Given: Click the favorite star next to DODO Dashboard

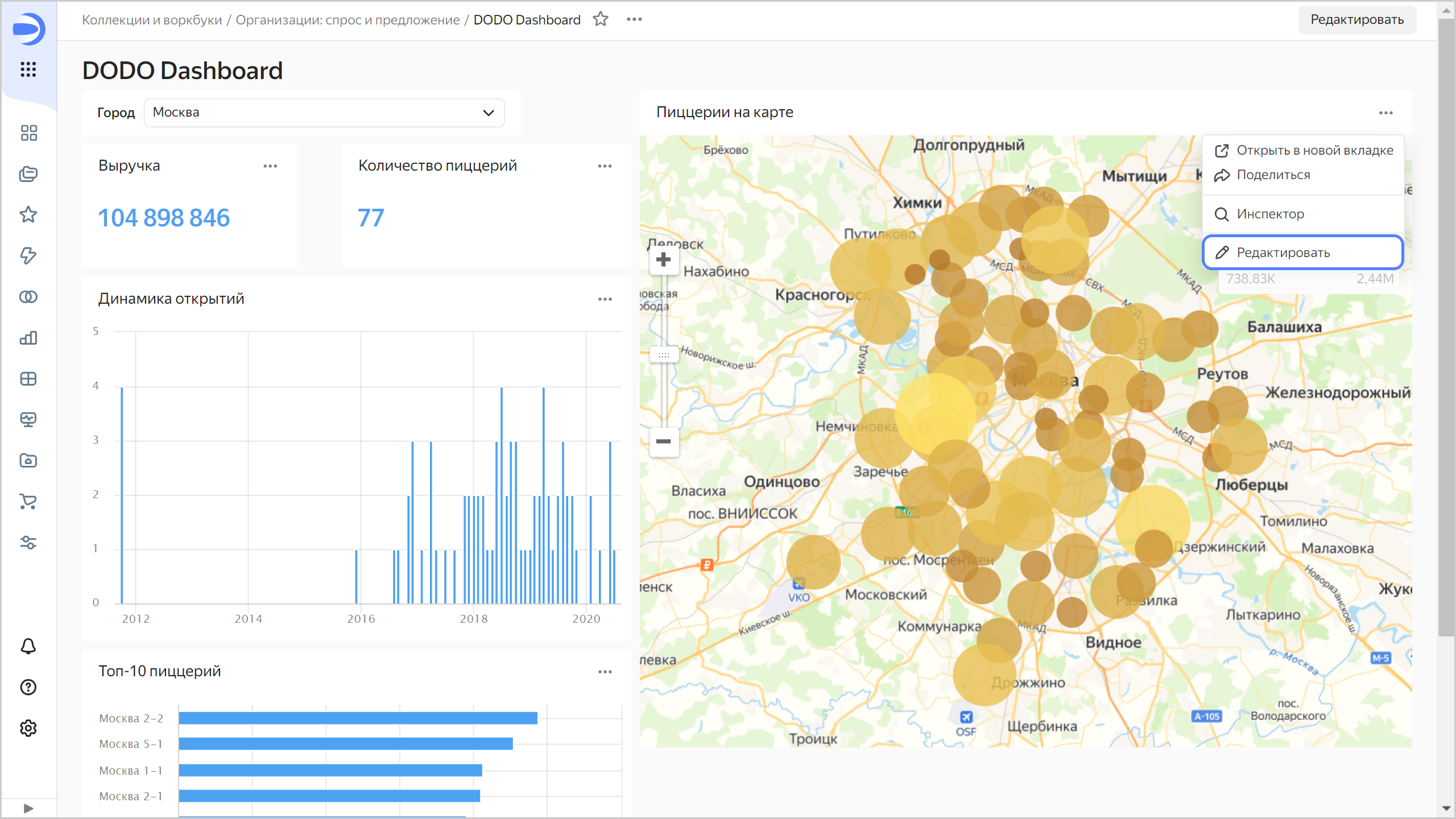Looking at the screenshot, I should coord(601,19).
